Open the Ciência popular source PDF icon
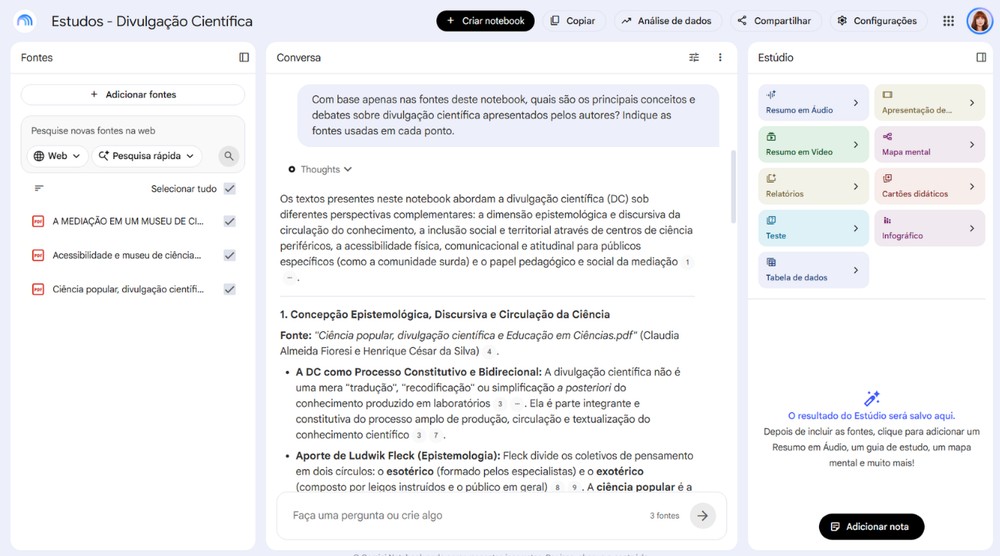The image size is (1000, 556). [x=38, y=289]
